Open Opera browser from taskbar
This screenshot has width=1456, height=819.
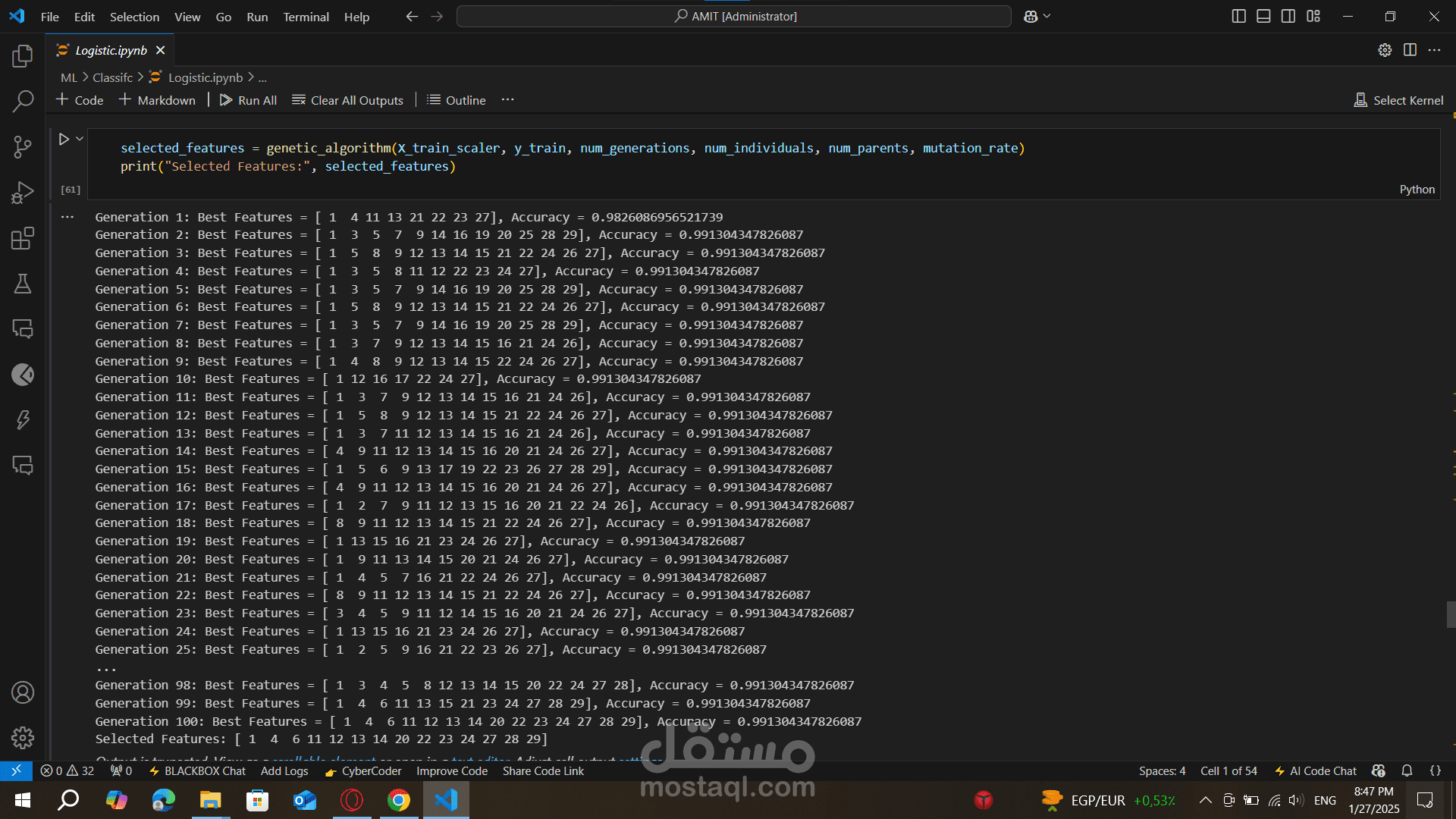point(352,800)
